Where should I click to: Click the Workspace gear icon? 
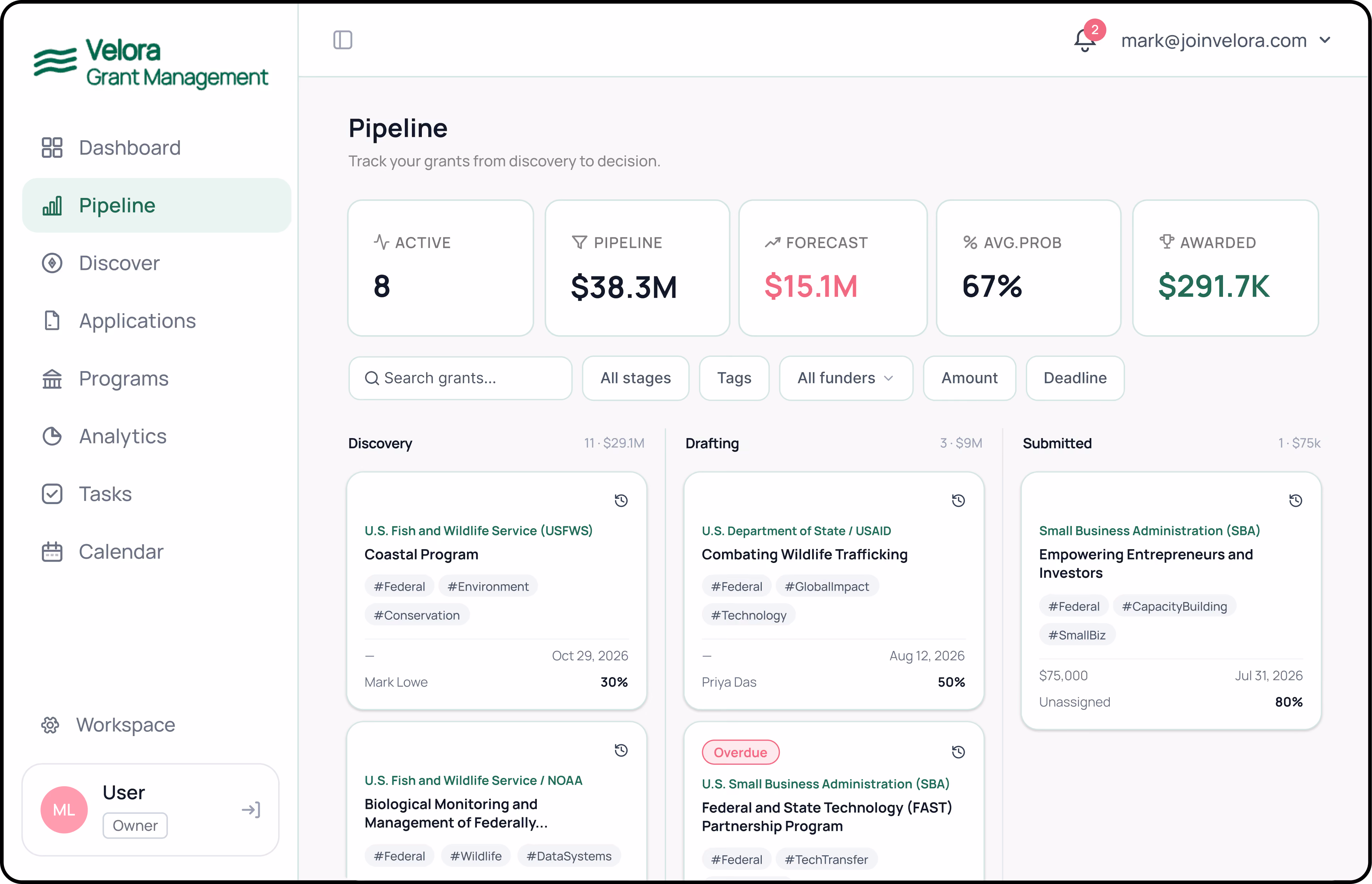(x=50, y=725)
